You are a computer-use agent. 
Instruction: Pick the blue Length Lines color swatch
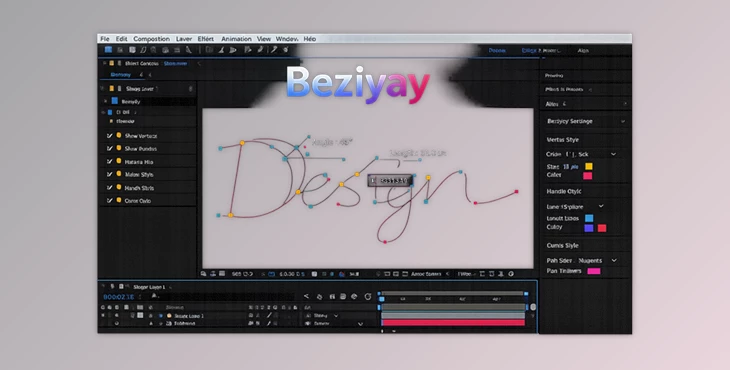pos(589,218)
